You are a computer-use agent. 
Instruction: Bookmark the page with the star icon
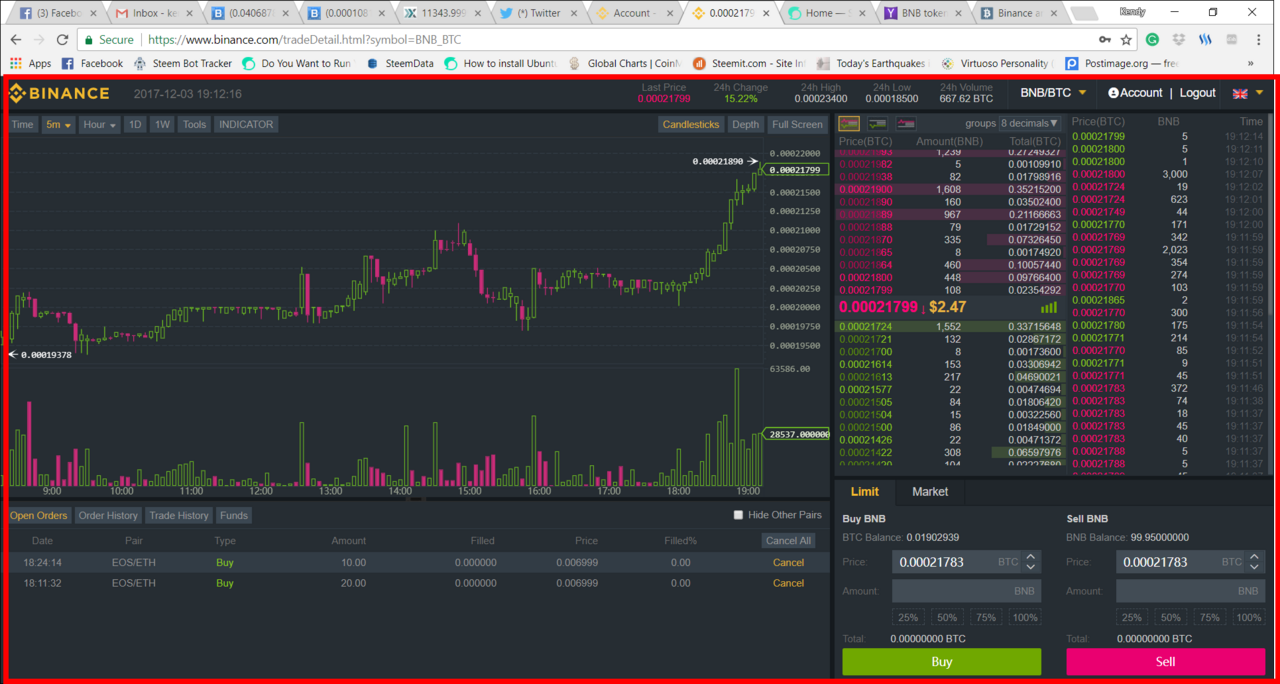click(1126, 40)
